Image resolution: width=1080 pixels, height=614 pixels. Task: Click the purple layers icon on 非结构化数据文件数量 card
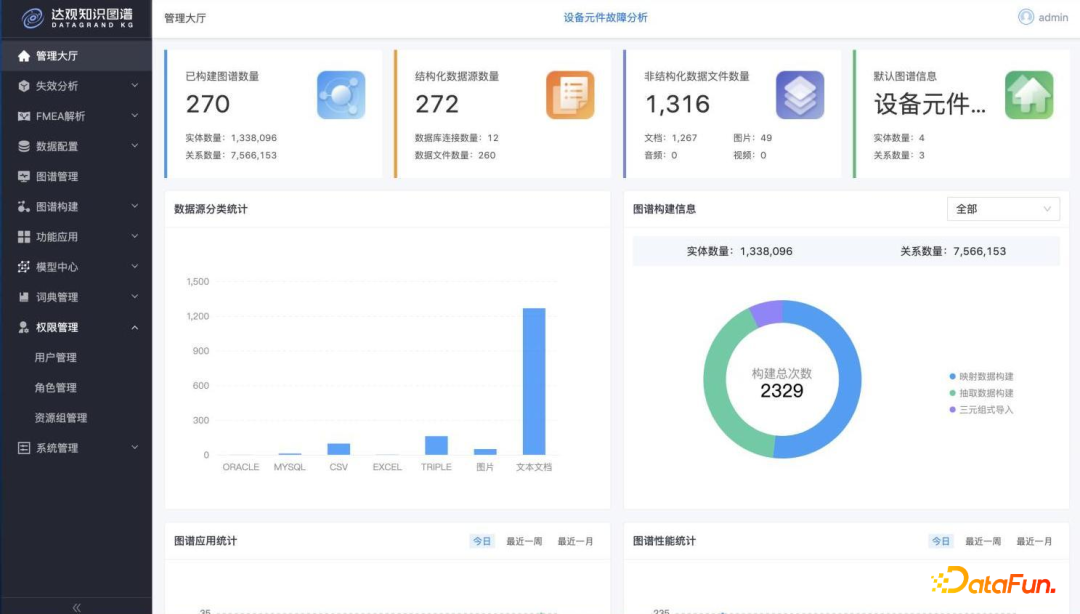coord(800,95)
